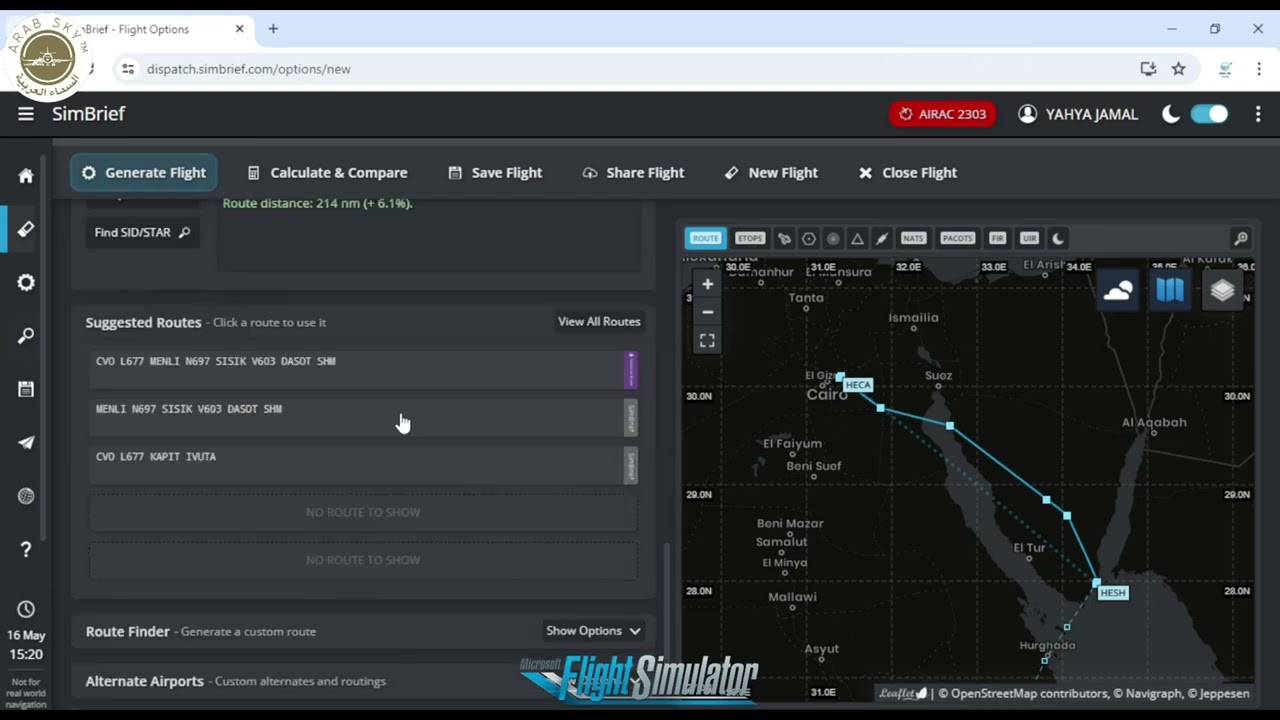Click the dark mode moon icon
1280x720 pixels.
(1171, 114)
